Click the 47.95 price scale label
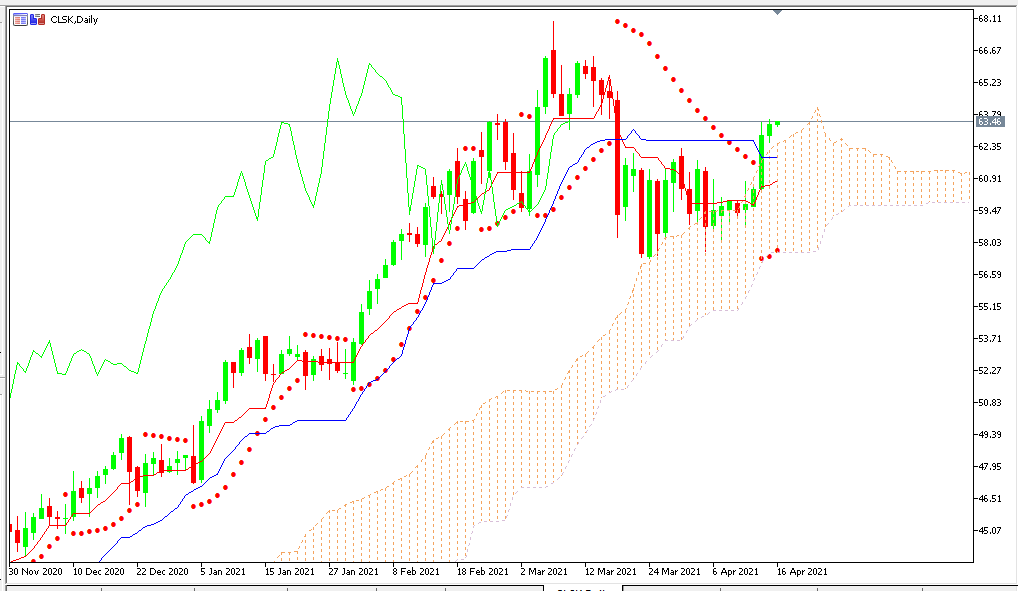This screenshot has width=1018, height=591. click(989, 466)
